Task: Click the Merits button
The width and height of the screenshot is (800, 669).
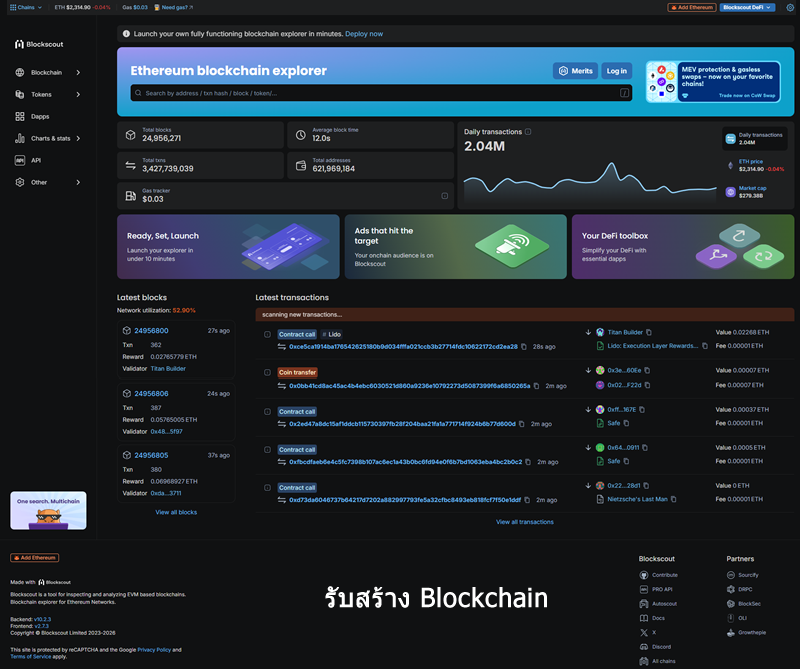Action: (x=575, y=71)
